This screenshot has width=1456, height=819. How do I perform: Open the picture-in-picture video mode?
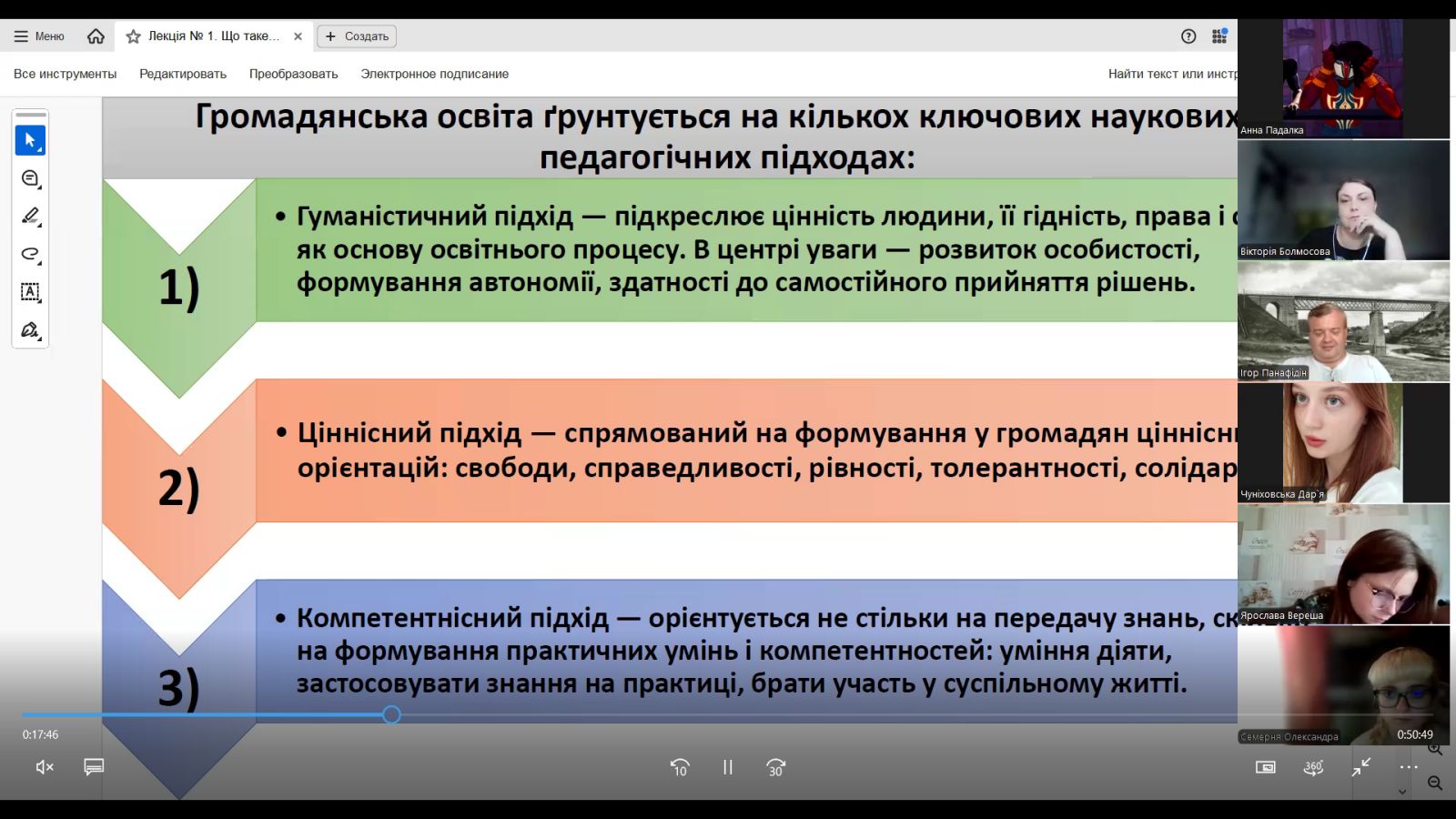[1266, 767]
